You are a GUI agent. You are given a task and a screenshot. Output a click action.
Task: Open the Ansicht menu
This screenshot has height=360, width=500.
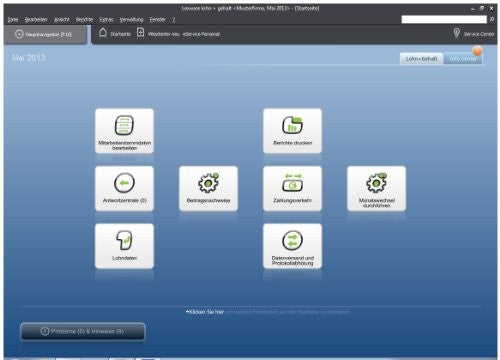point(62,20)
